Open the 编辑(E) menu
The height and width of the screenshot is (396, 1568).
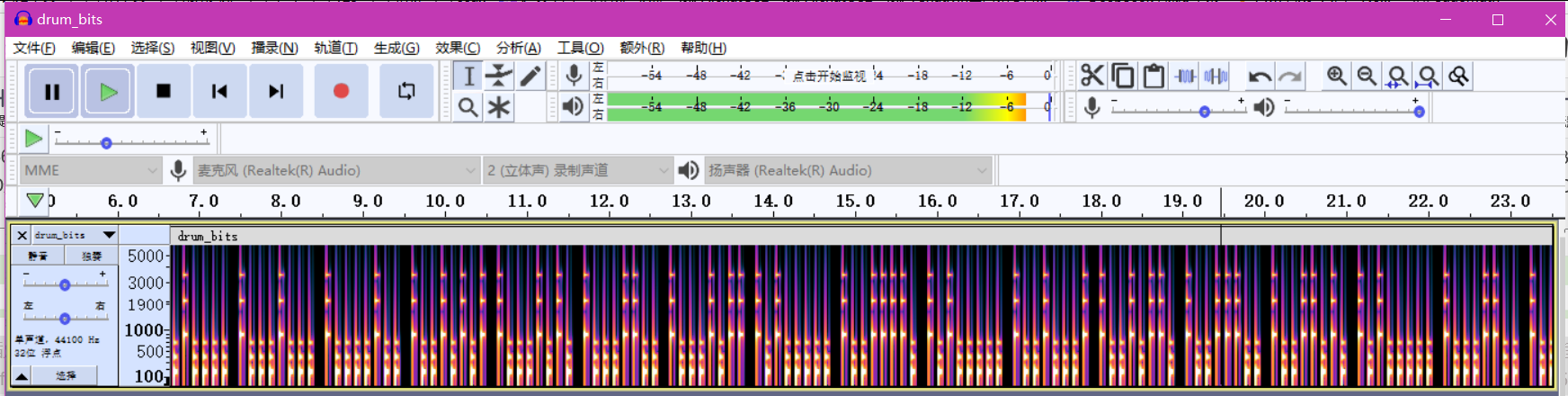click(x=94, y=48)
